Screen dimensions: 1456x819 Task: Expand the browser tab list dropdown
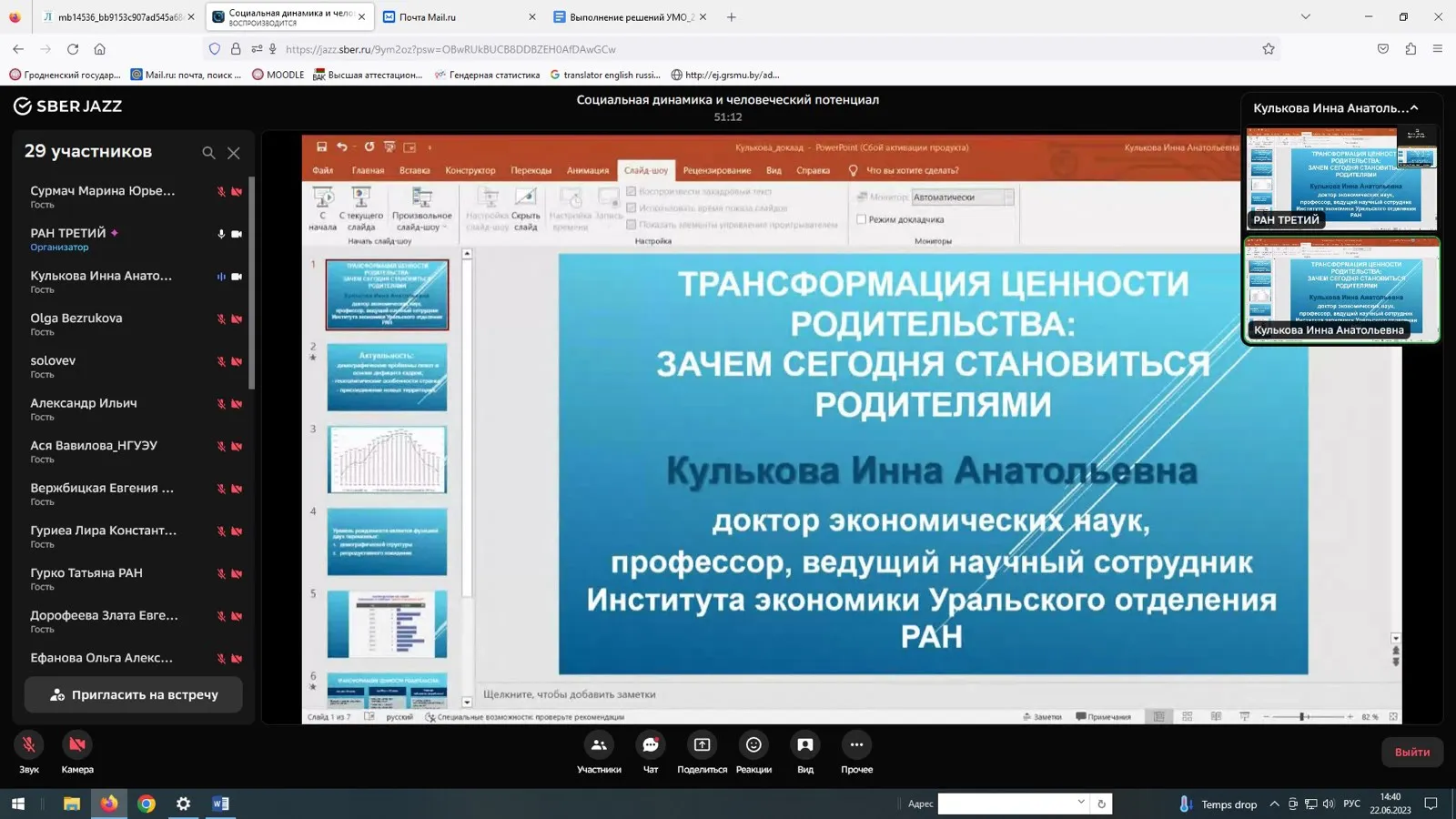[x=1306, y=16]
